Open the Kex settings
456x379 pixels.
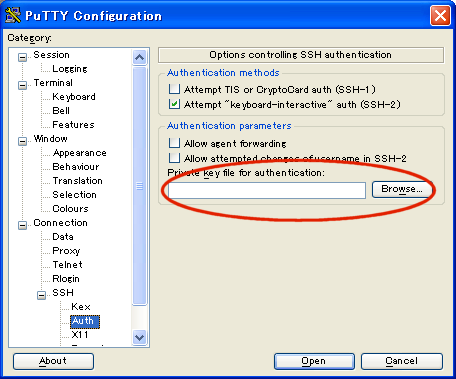[81, 307]
